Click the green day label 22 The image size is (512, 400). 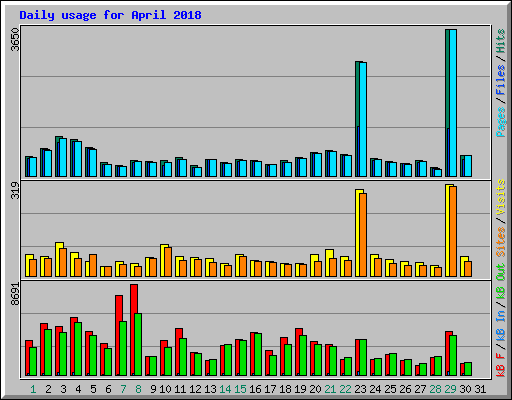tap(345, 389)
